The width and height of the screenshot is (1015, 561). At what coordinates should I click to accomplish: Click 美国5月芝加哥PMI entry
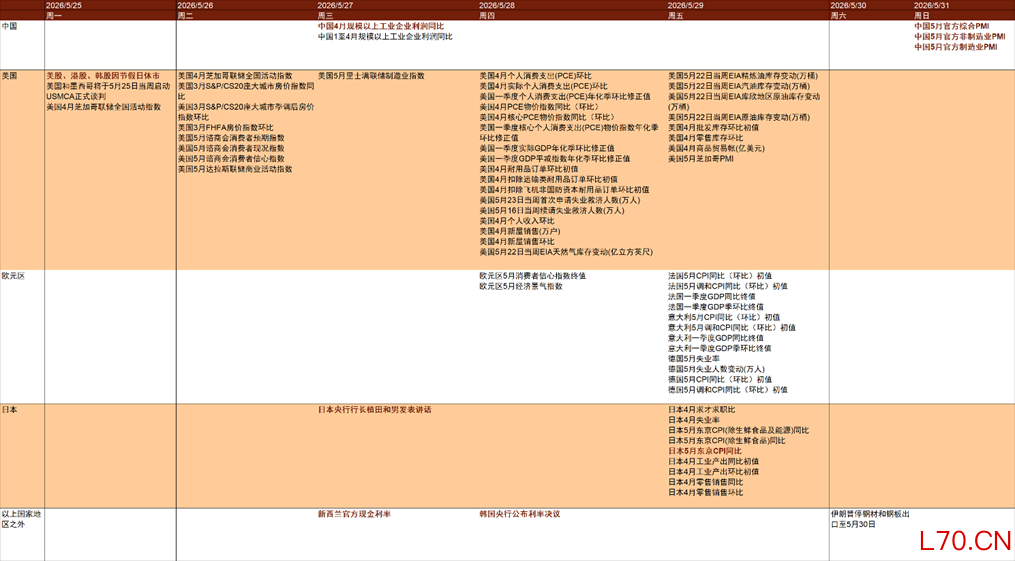pyautogui.click(x=700, y=159)
